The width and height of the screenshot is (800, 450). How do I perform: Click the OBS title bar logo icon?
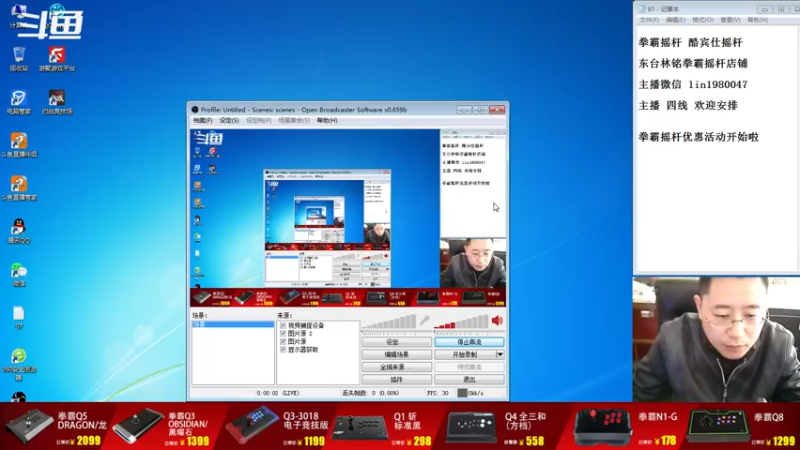click(195, 110)
